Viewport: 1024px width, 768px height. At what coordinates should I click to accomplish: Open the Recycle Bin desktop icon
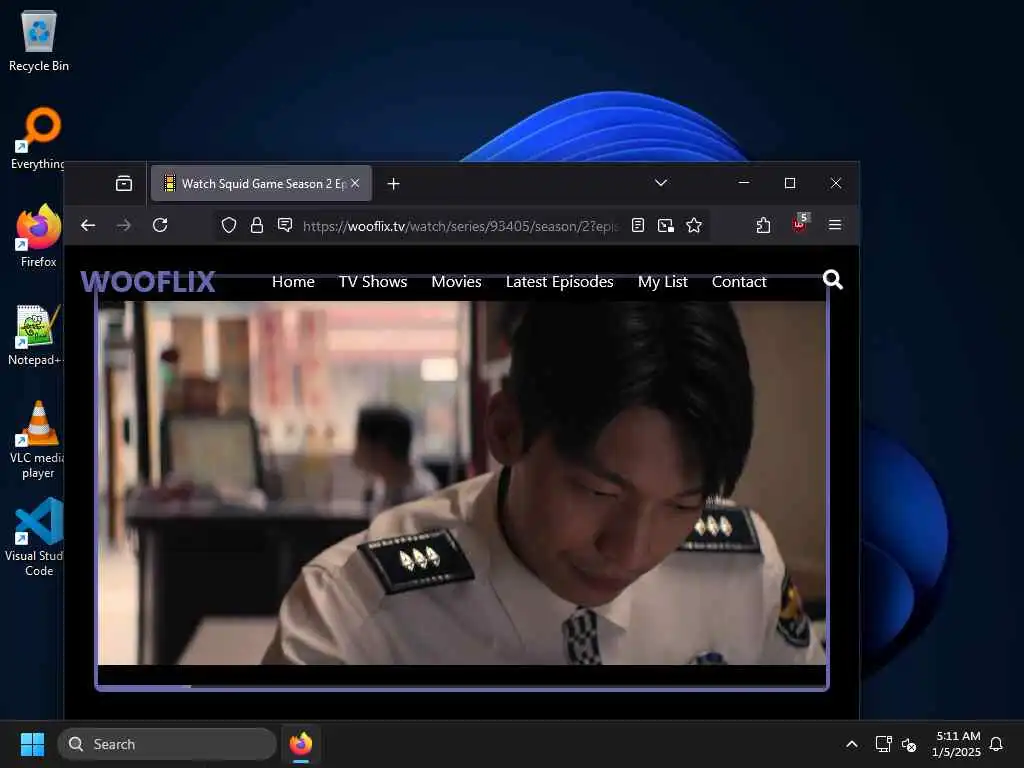39,41
